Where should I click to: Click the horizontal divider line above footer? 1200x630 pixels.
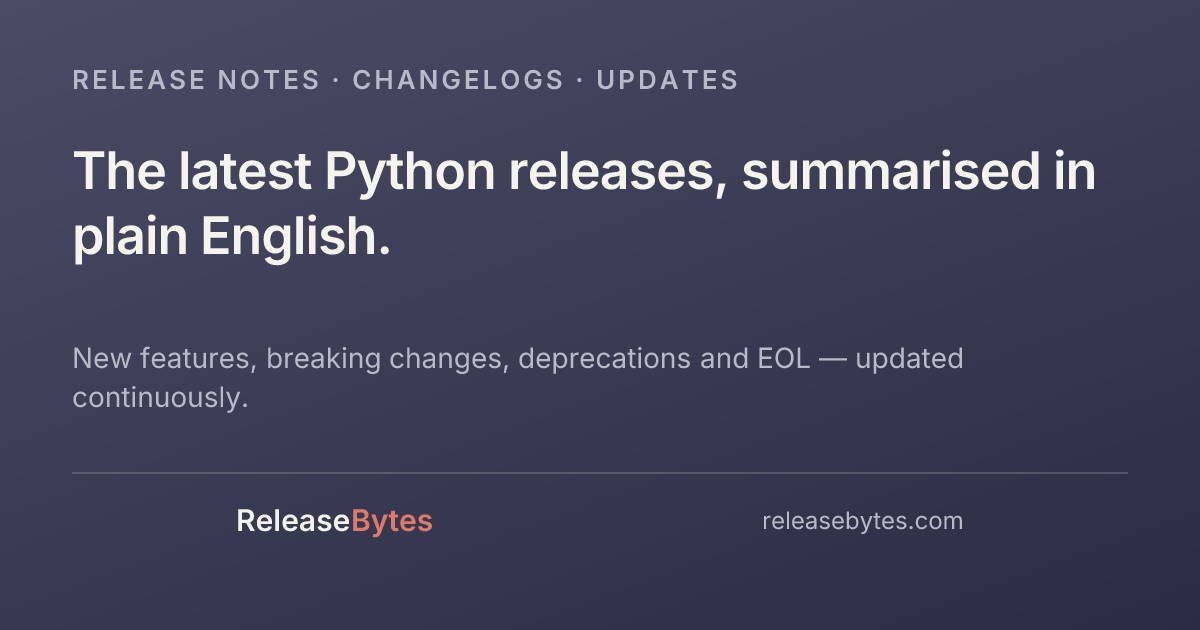600,473
